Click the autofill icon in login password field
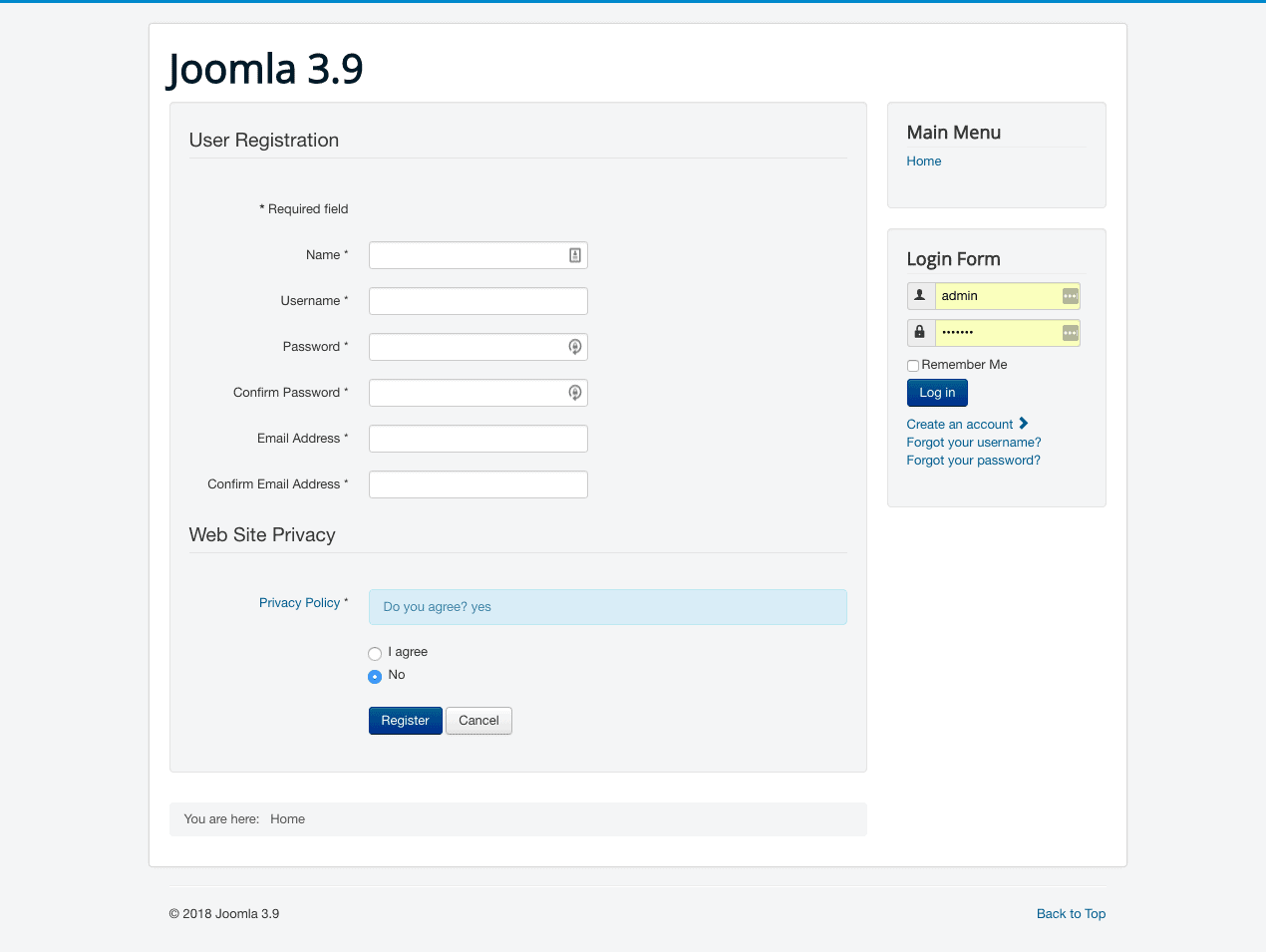This screenshot has height=952, width=1266. tap(1070, 333)
